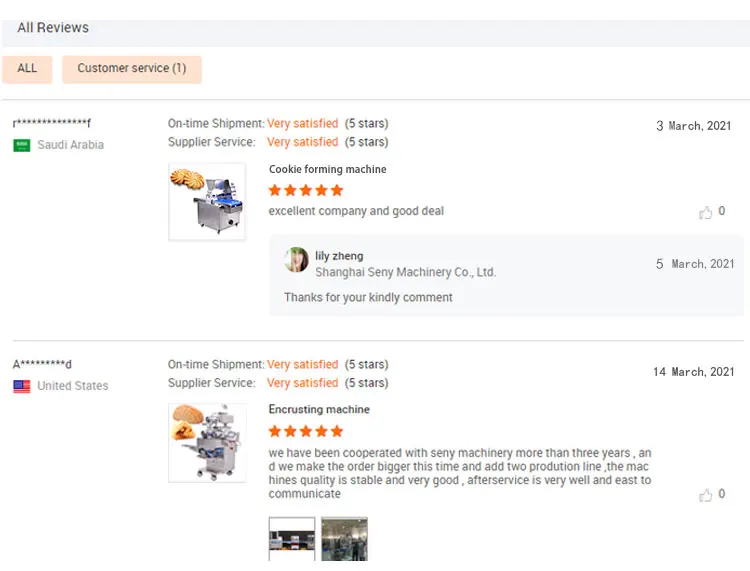Click the reviewer name r**************f
The width and height of the screenshot is (750, 571).
click(52, 123)
